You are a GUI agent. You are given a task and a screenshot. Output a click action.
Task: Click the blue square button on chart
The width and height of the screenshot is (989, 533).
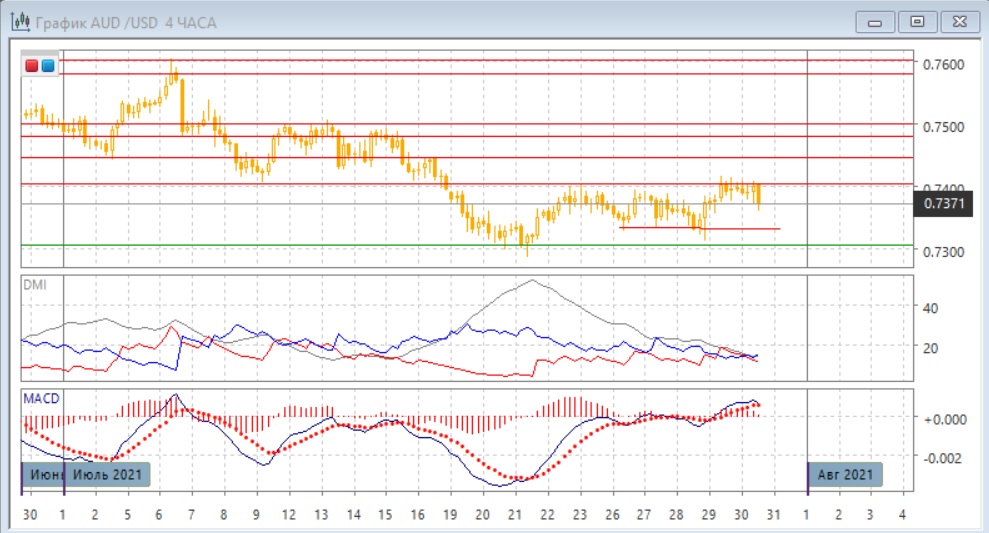tap(48, 66)
